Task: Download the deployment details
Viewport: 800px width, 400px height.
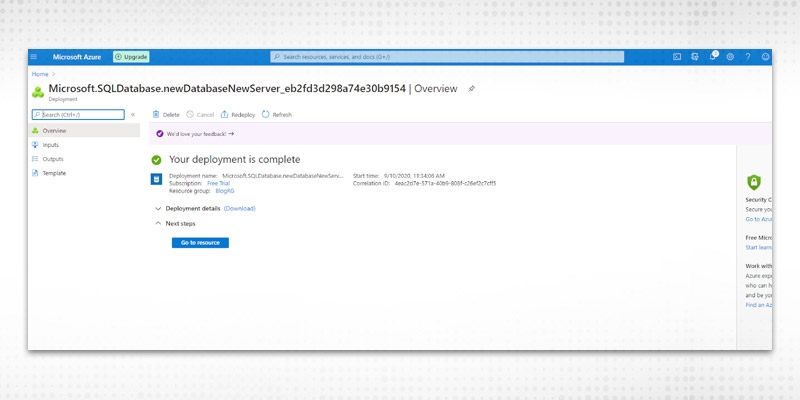Action: click(240, 209)
